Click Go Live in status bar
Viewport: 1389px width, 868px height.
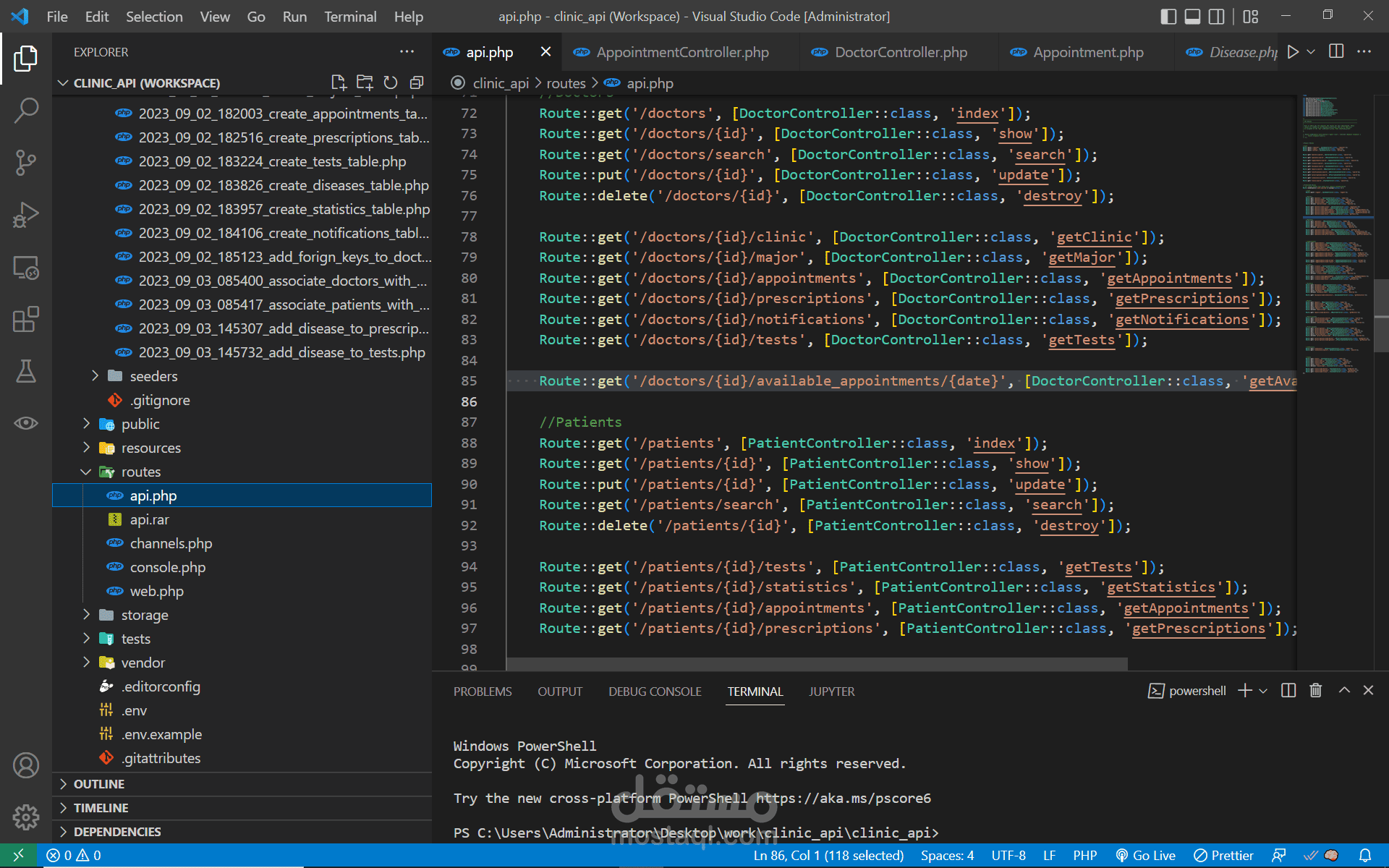click(x=1146, y=855)
